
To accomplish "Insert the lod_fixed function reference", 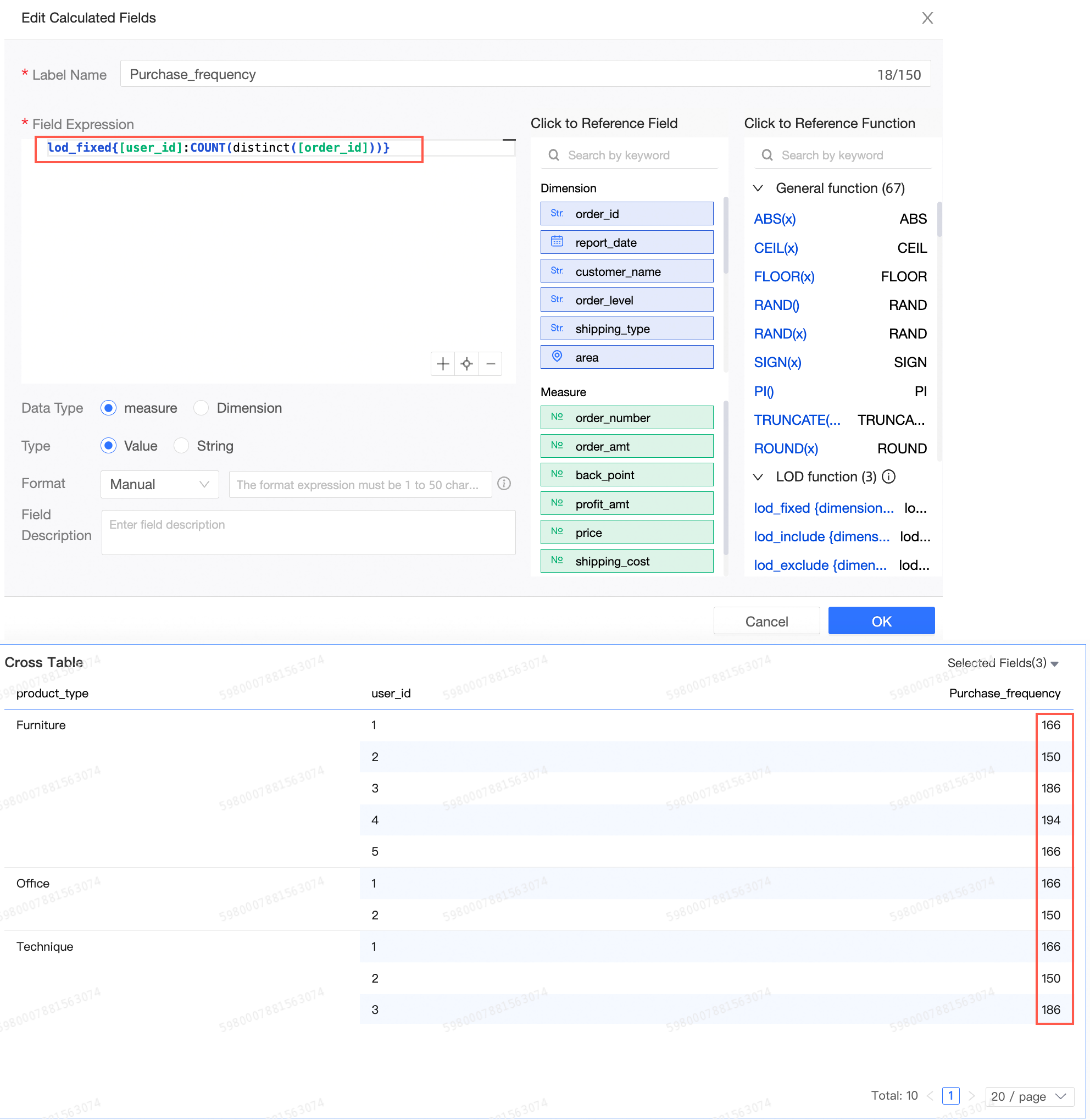I will (824, 508).
